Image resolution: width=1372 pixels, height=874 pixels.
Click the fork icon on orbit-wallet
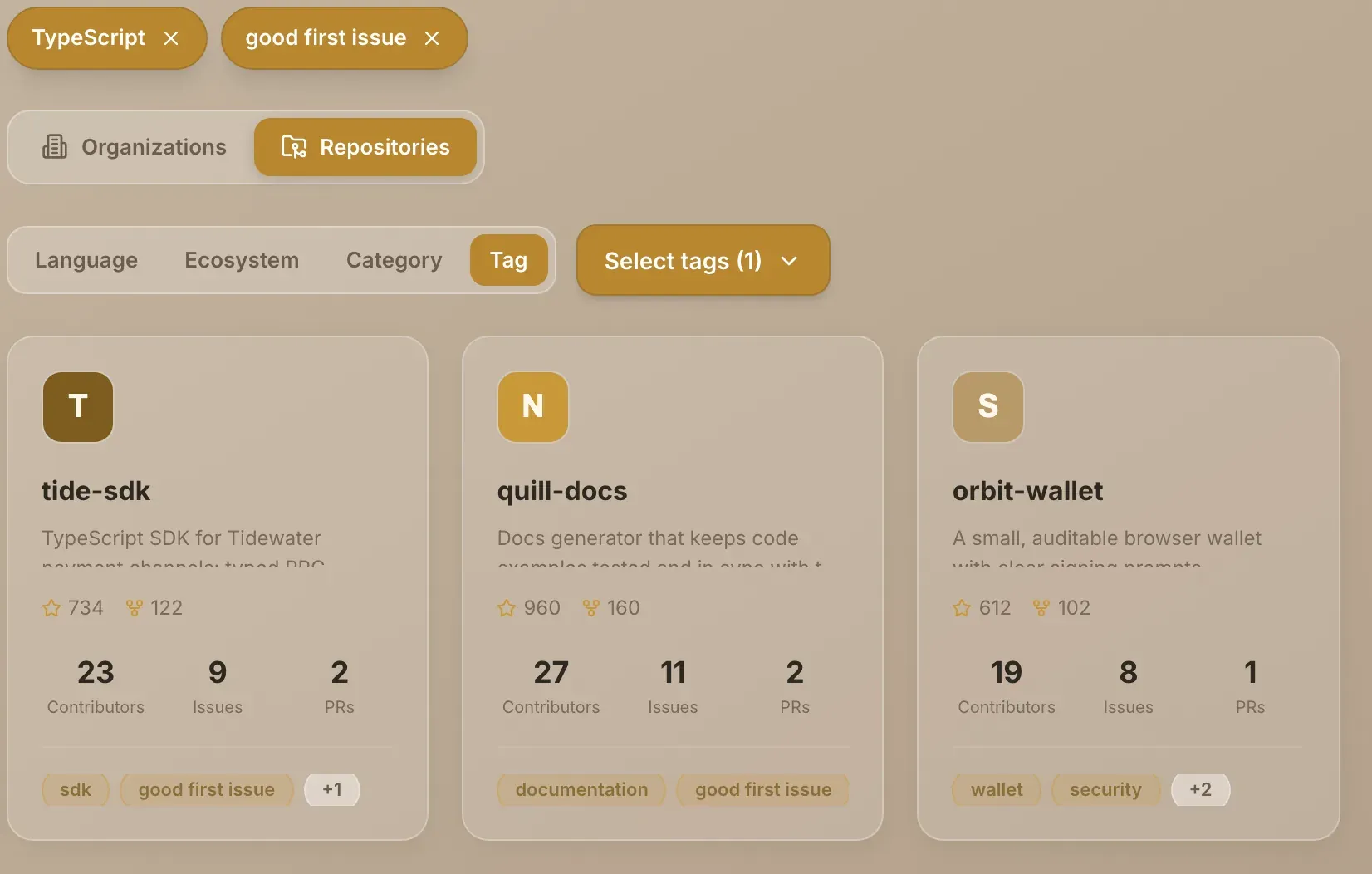coord(1041,608)
